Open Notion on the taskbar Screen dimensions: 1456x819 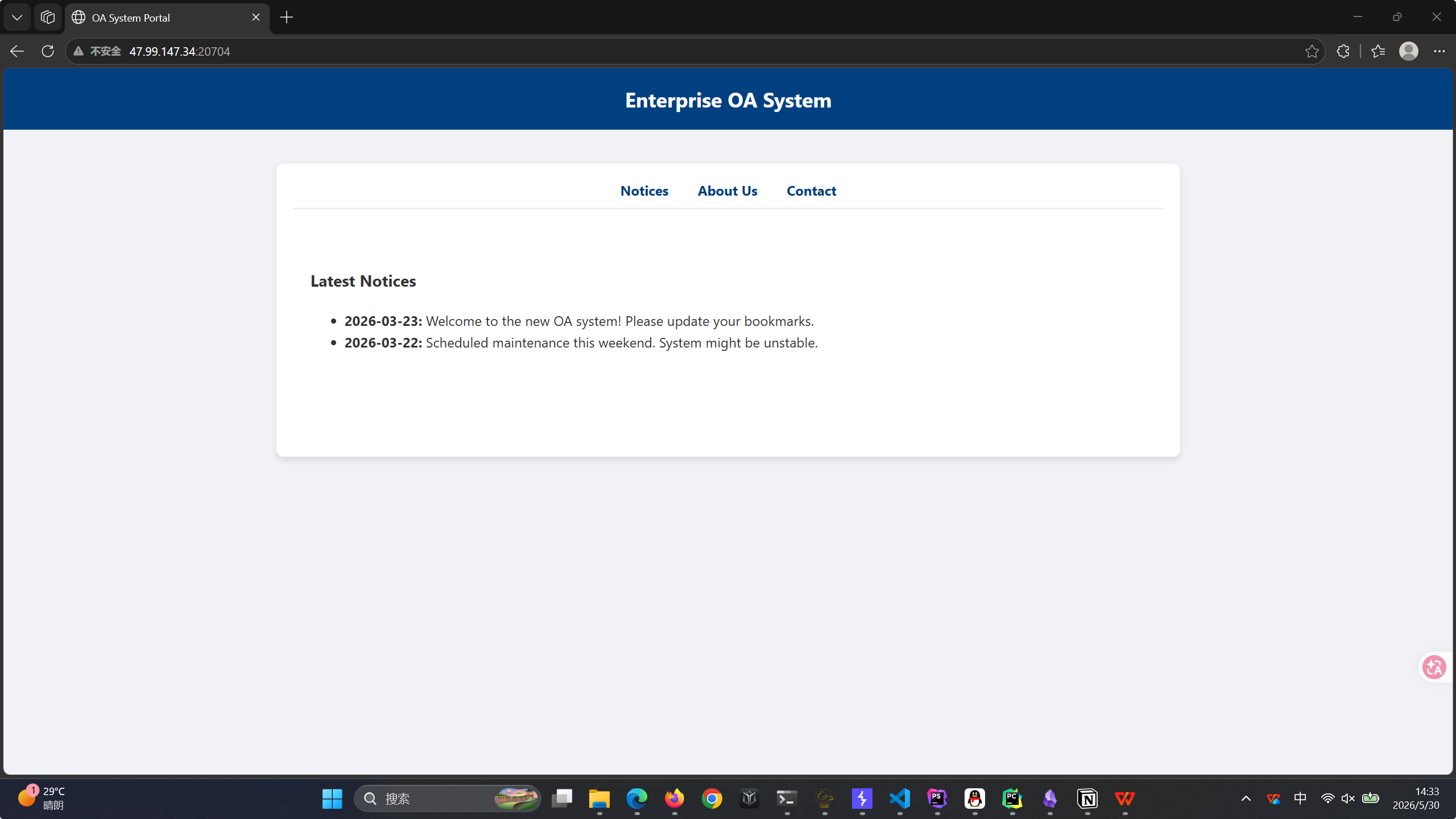point(1087,799)
